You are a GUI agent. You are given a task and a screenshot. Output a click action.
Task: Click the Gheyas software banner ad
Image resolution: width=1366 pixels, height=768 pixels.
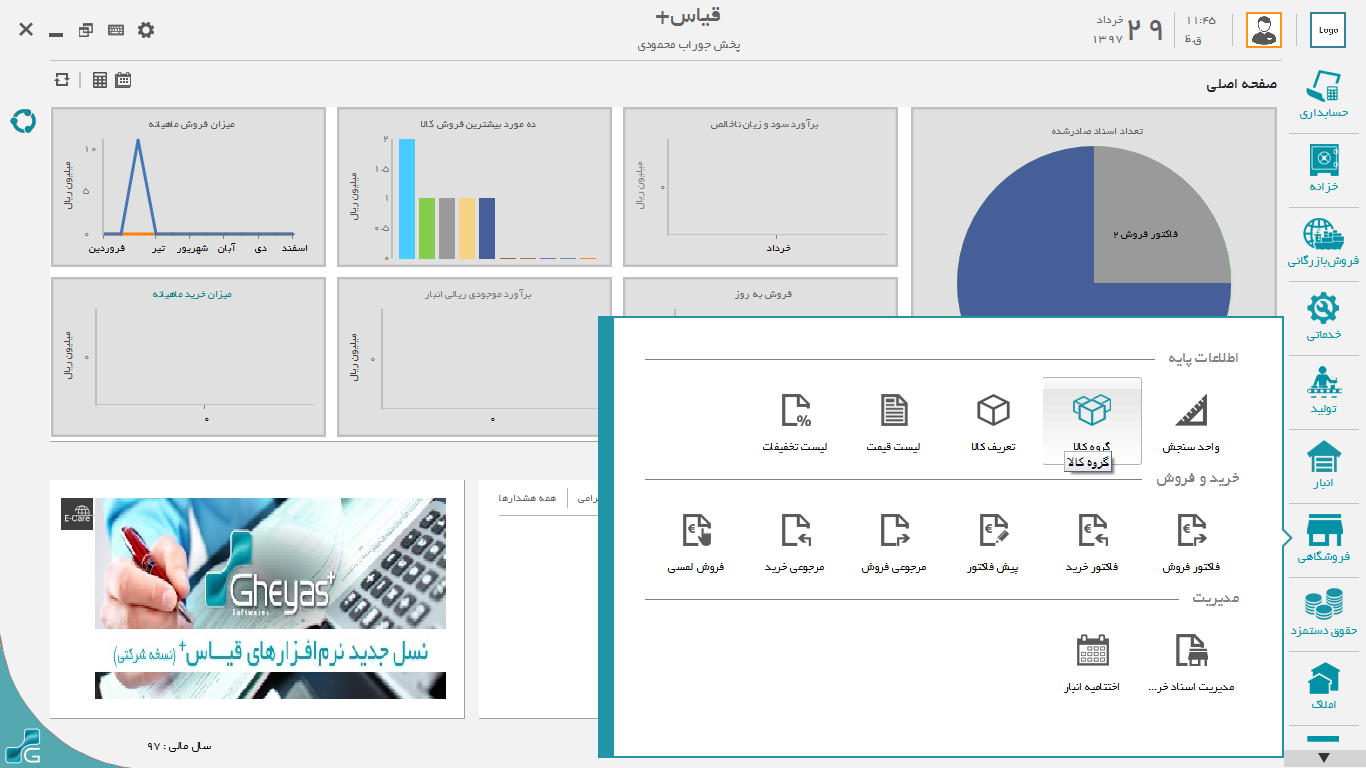[270, 598]
